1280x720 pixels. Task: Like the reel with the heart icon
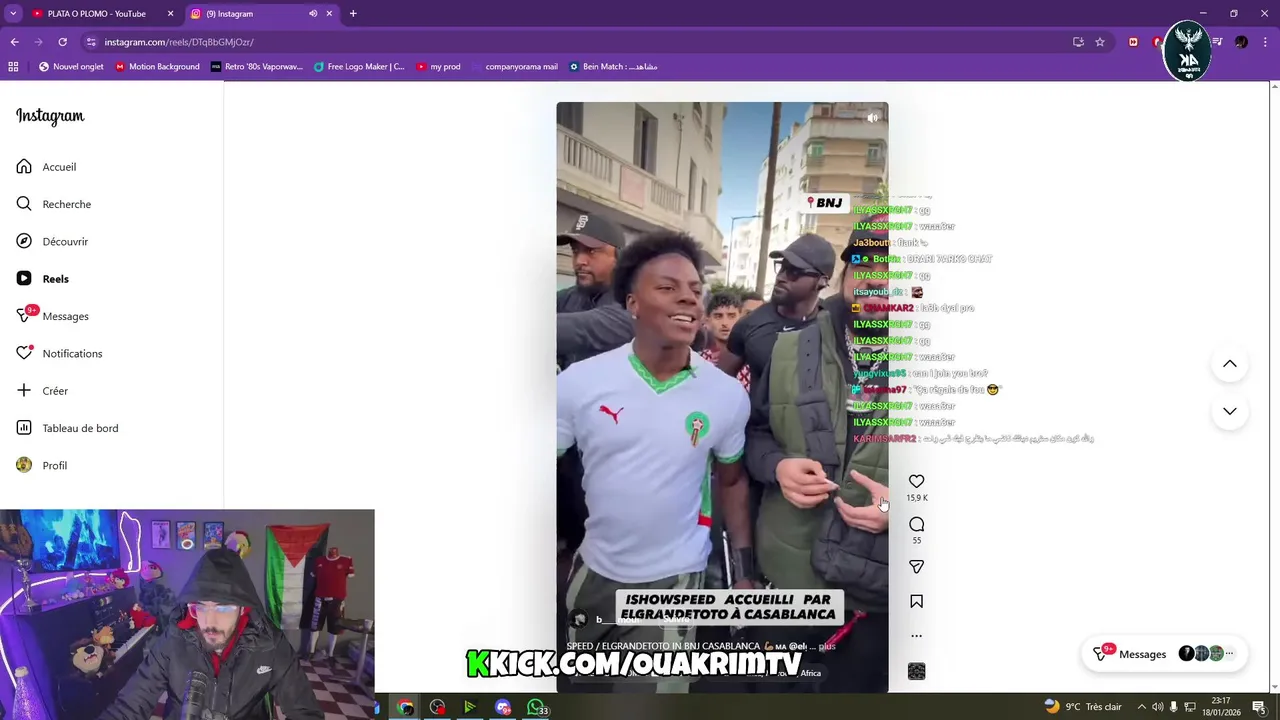click(x=916, y=482)
